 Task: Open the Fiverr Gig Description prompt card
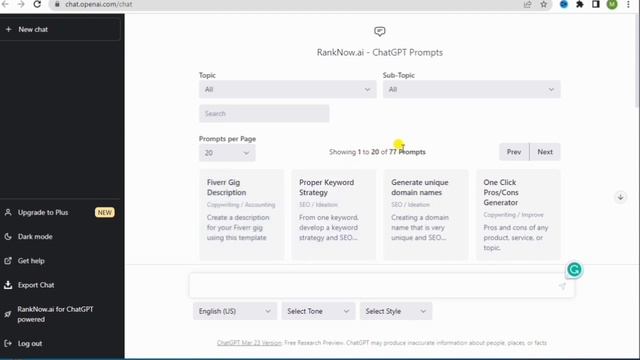pyautogui.click(x=242, y=214)
